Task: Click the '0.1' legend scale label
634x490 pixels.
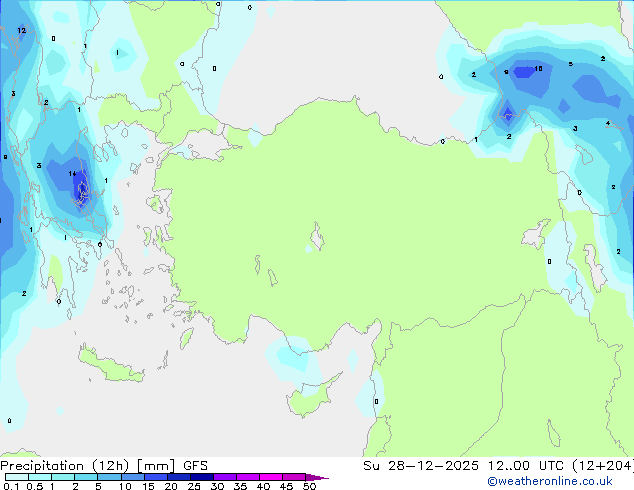Action: click(x=12, y=486)
